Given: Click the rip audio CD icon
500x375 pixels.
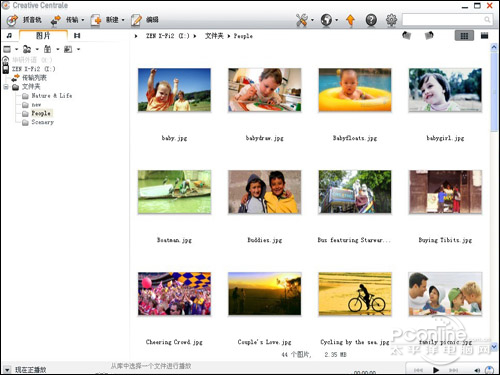Looking at the screenshot, I should point(12,20).
